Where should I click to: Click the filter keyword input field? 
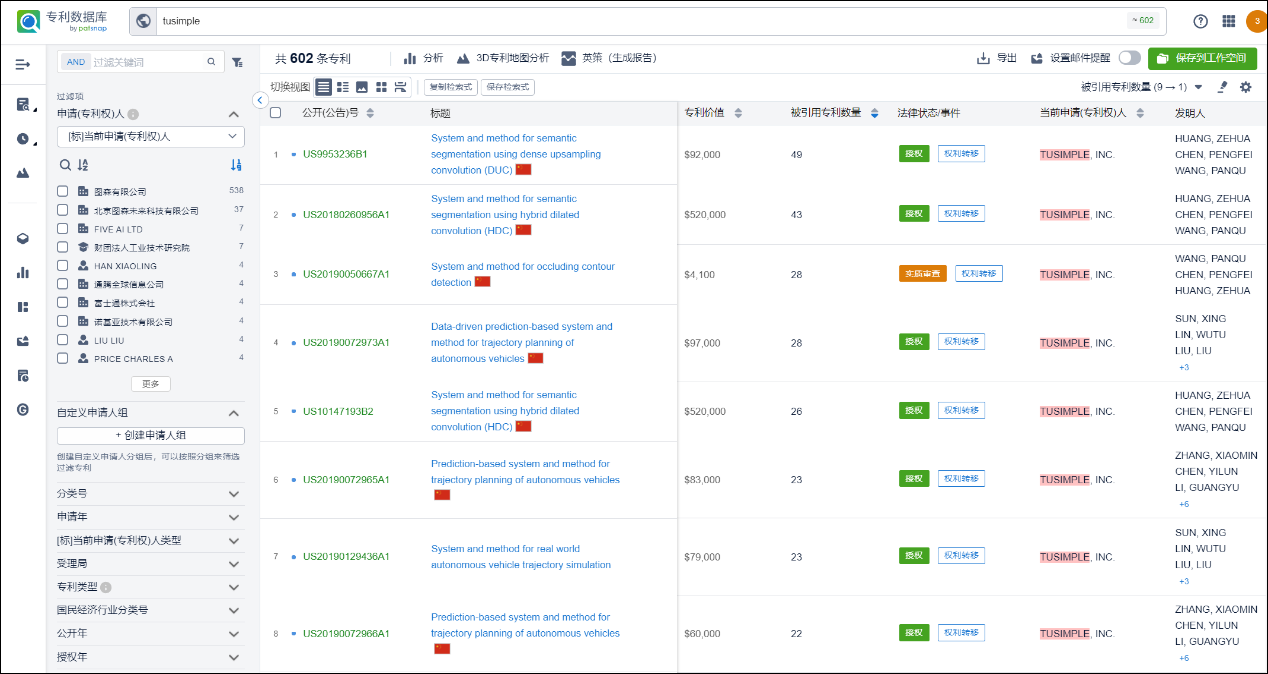[146, 62]
